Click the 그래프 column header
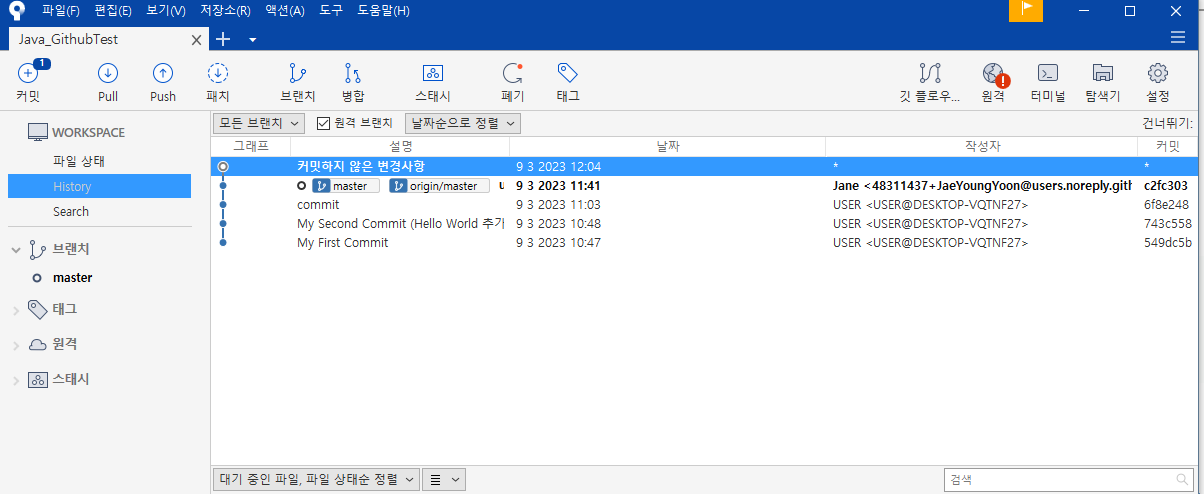1204x494 pixels. [x=251, y=146]
